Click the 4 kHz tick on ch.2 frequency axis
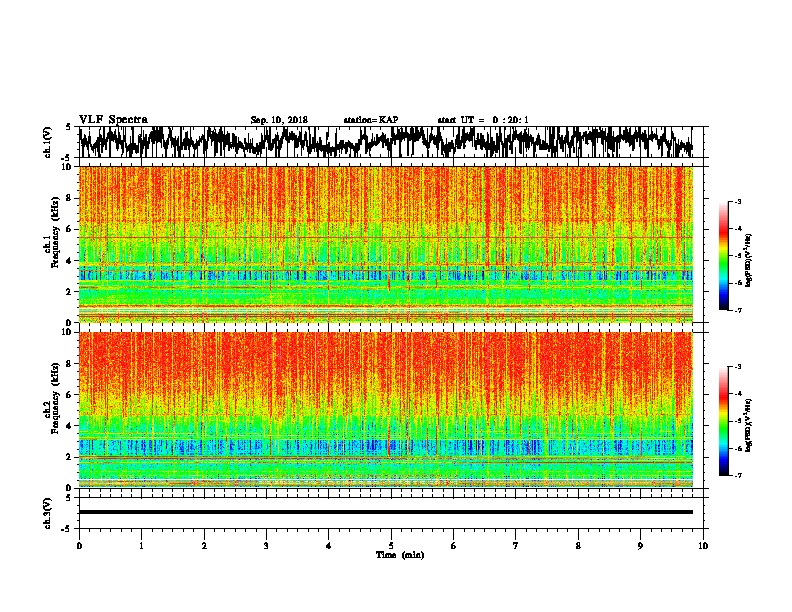The width and height of the screenshot is (792, 612). pyautogui.click(x=69, y=426)
